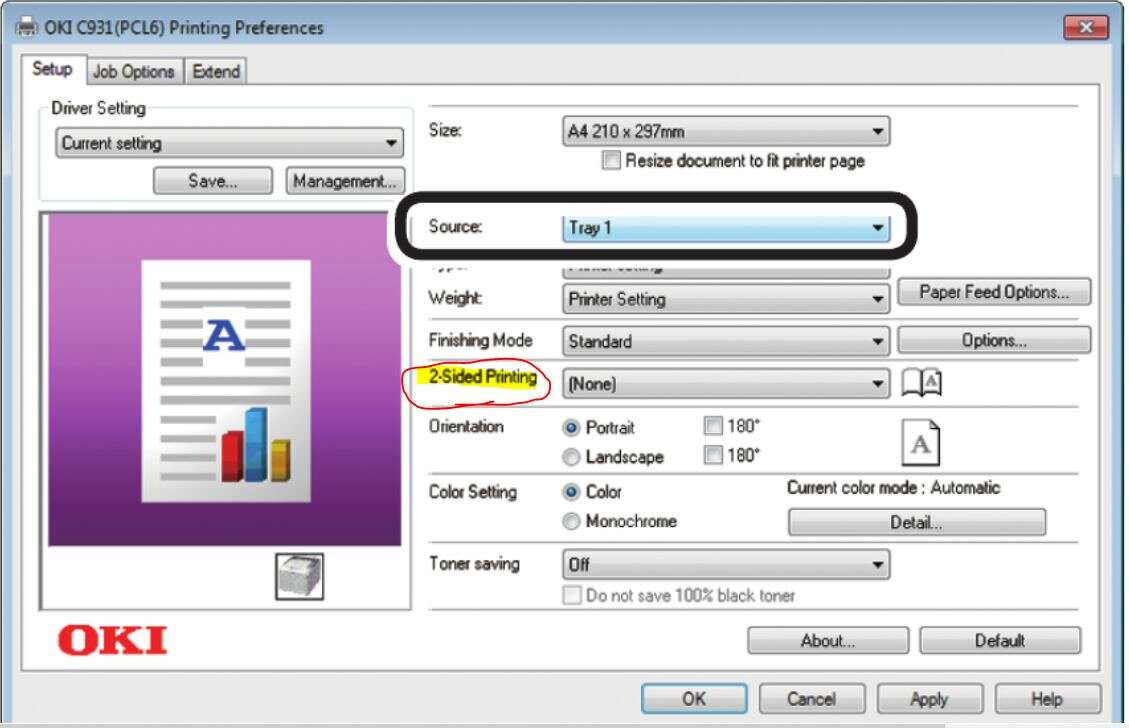Screen dimensions: 1129x728
Task: Expand the Driver Setting dropdown
Action: click(x=229, y=143)
